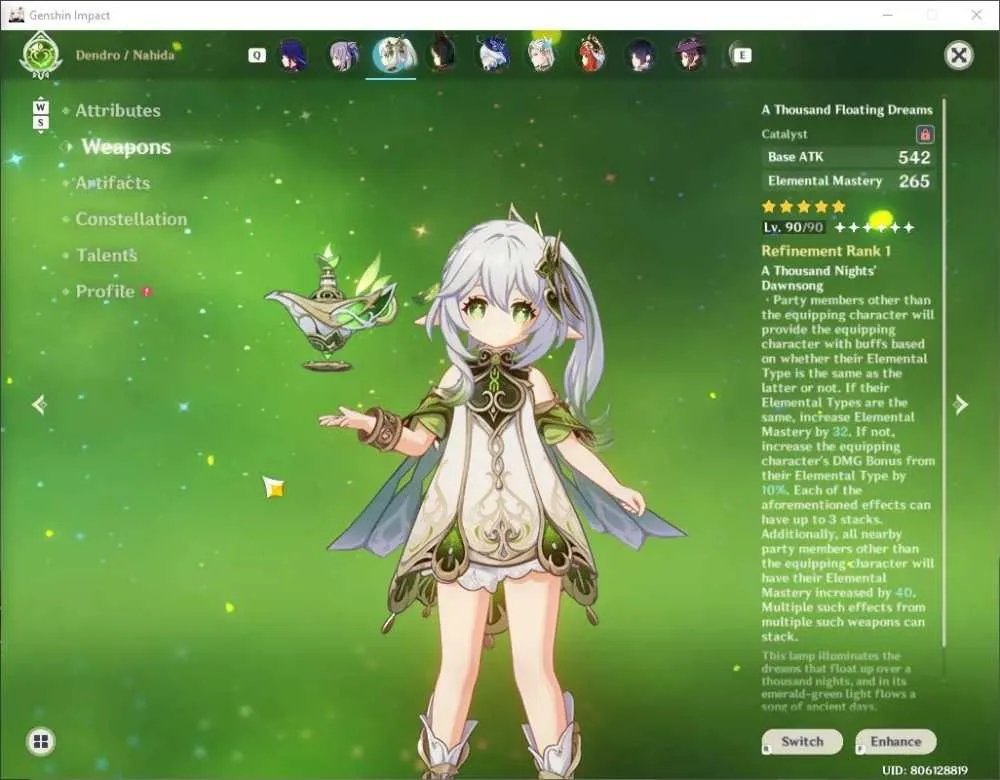Image resolution: width=1000 pixels, height=780 pixels.
Task: Click the Enhance weapon button
Action: 895,741
